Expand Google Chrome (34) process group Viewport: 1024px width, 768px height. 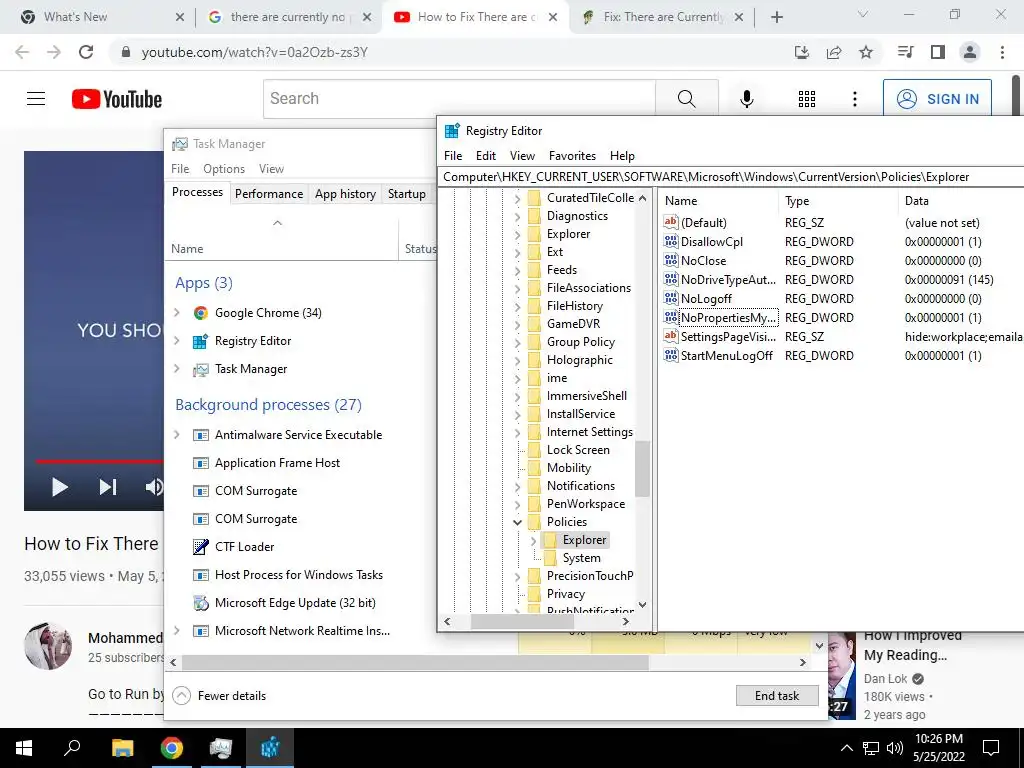coord(176,313)
